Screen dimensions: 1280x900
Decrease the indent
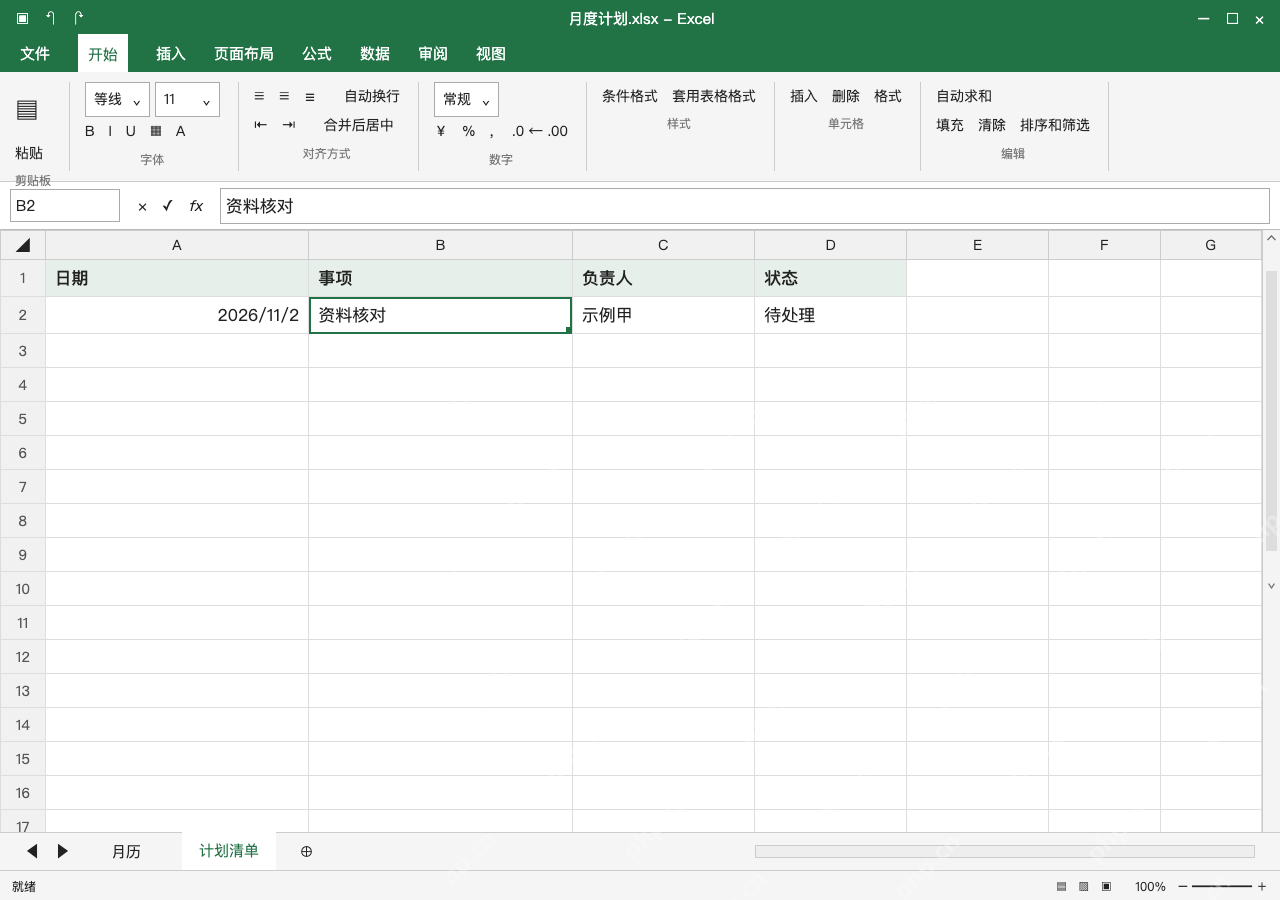click(261, 125)
